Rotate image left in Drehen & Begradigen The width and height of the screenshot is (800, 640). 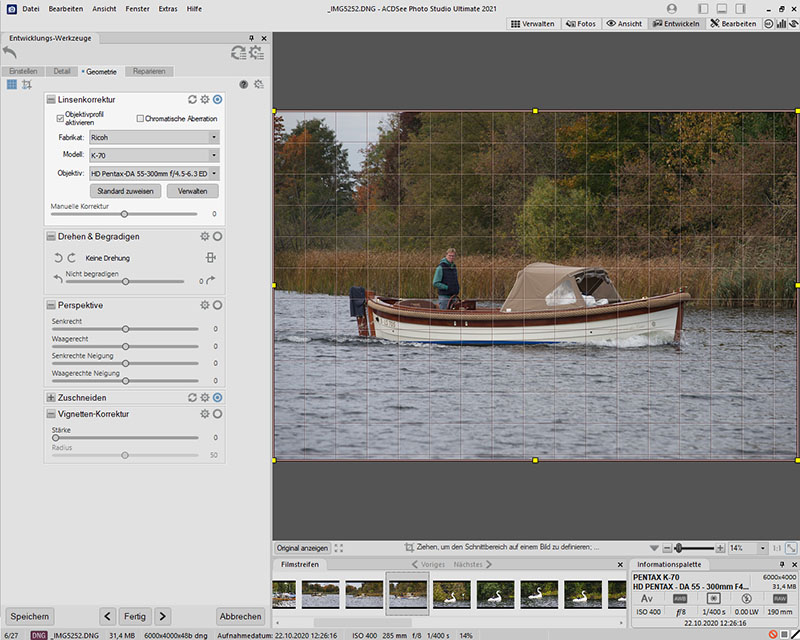click(58, 258)
